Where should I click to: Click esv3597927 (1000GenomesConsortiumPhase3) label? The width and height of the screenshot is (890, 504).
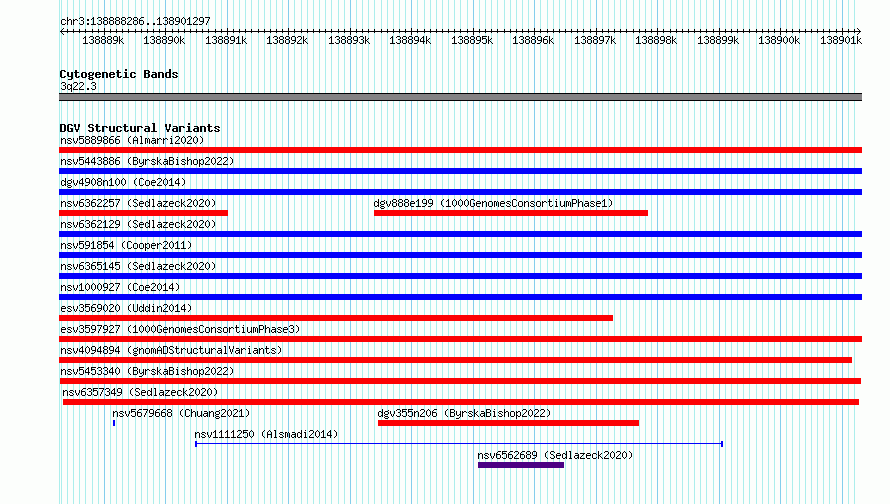pos(180,329)
